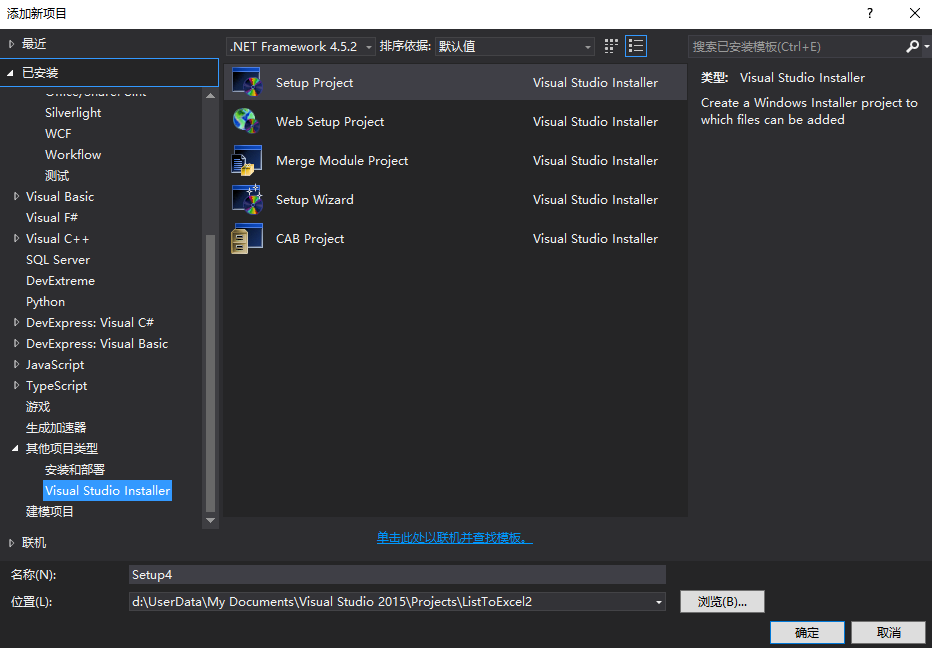
Task: Open the 位置 path history dropdown
Action: point(657,601)
